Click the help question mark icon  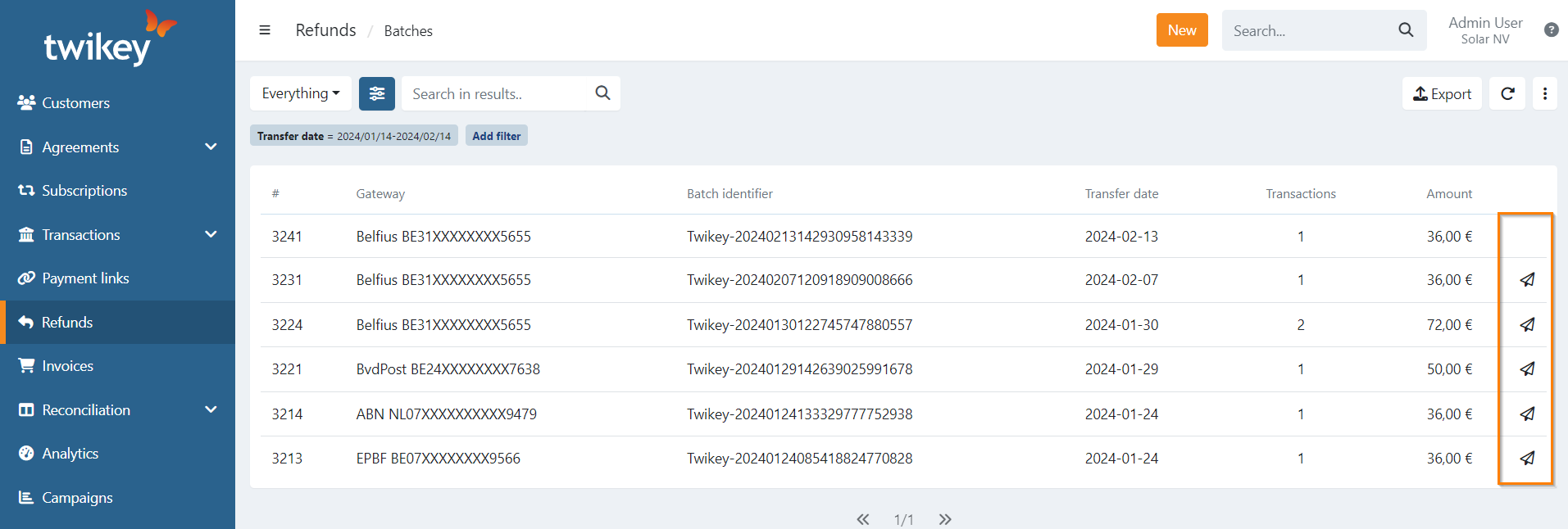(x=1551, y=30)
